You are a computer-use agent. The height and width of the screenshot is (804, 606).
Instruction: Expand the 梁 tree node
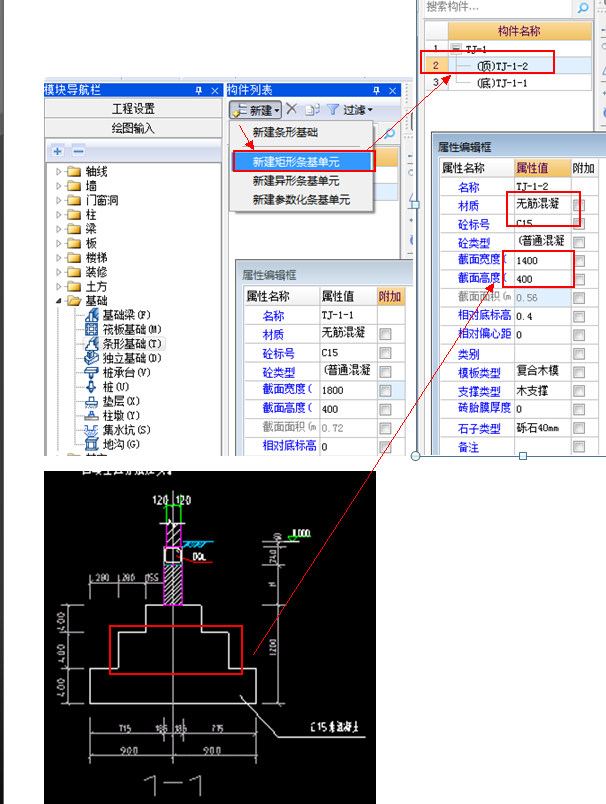click(x=58, y=229)
